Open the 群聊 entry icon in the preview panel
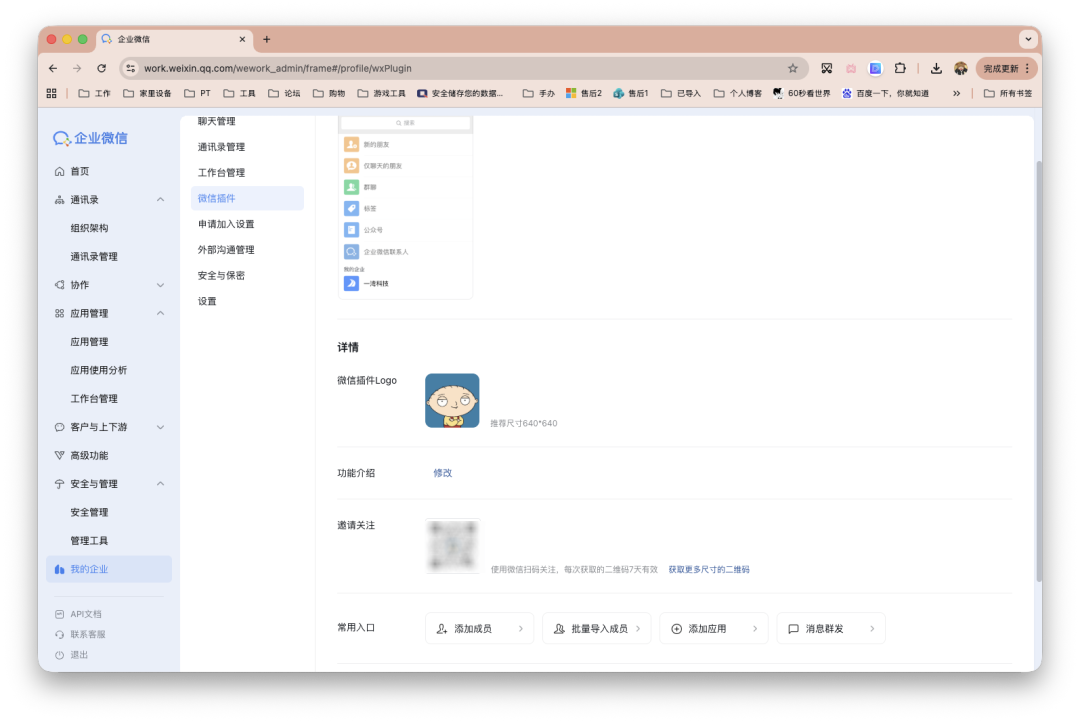 (354, 186)
